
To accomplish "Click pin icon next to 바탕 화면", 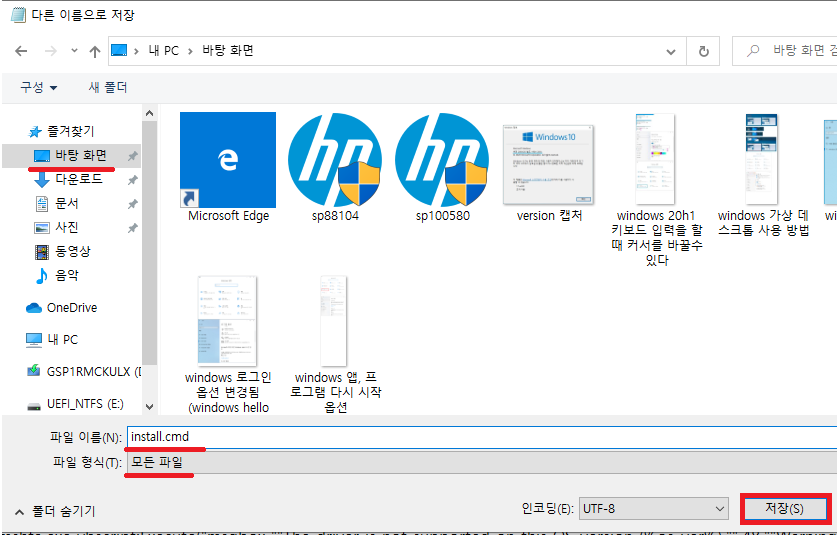I will [132, 156].
